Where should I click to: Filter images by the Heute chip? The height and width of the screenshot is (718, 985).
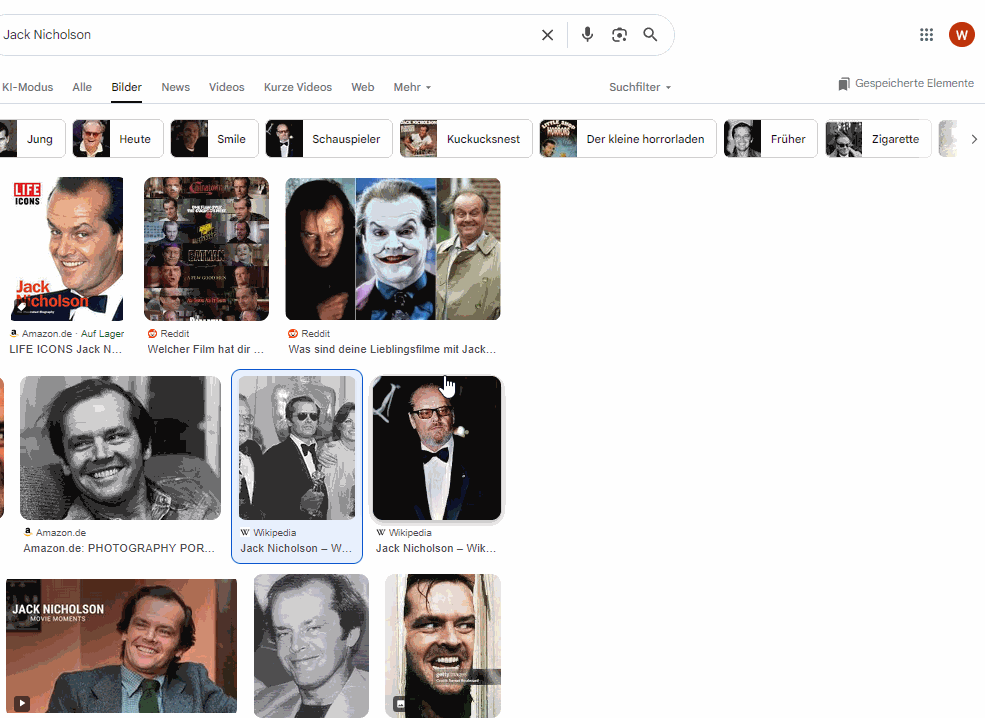pos(117,139)
